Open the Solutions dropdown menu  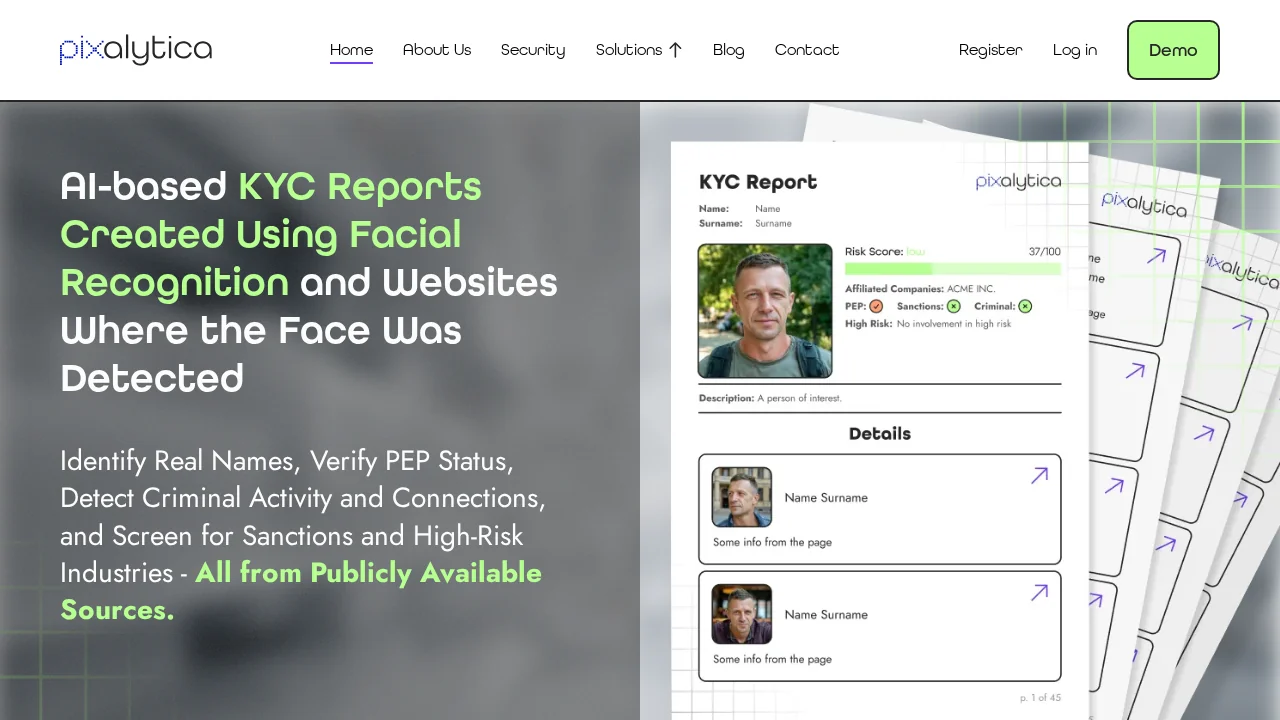coord(629,50)
